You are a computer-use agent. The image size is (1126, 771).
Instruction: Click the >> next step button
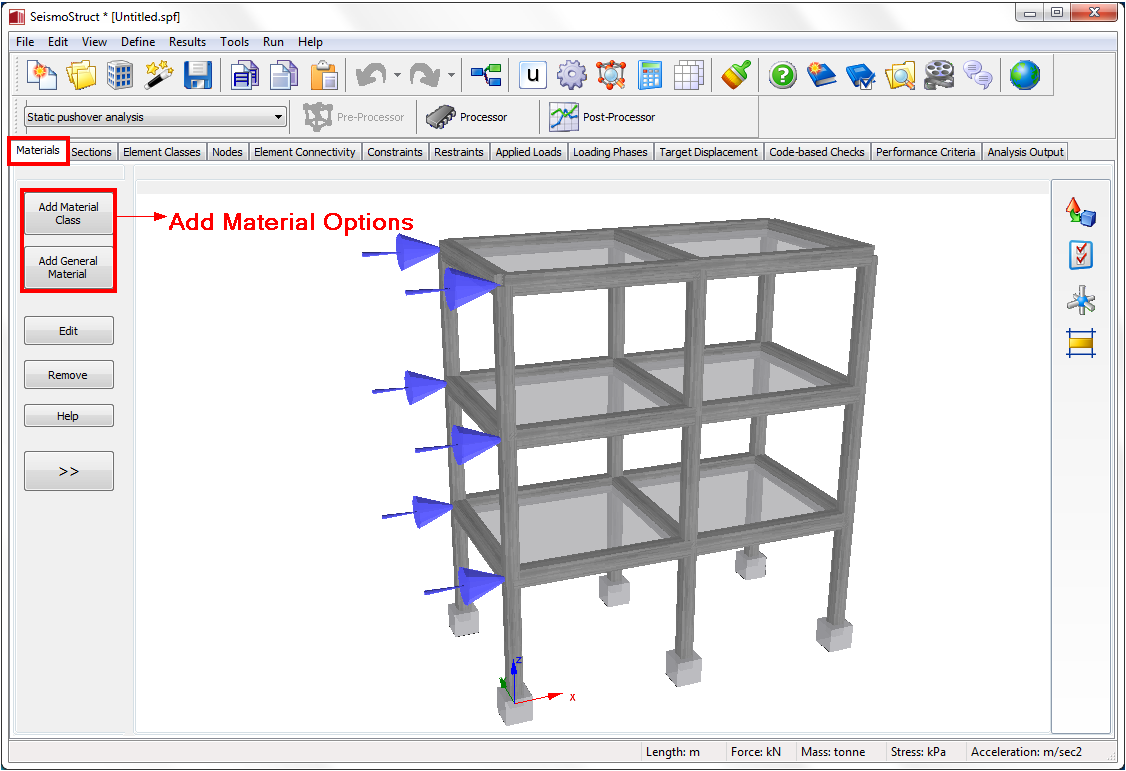click(x=69, y=471)
